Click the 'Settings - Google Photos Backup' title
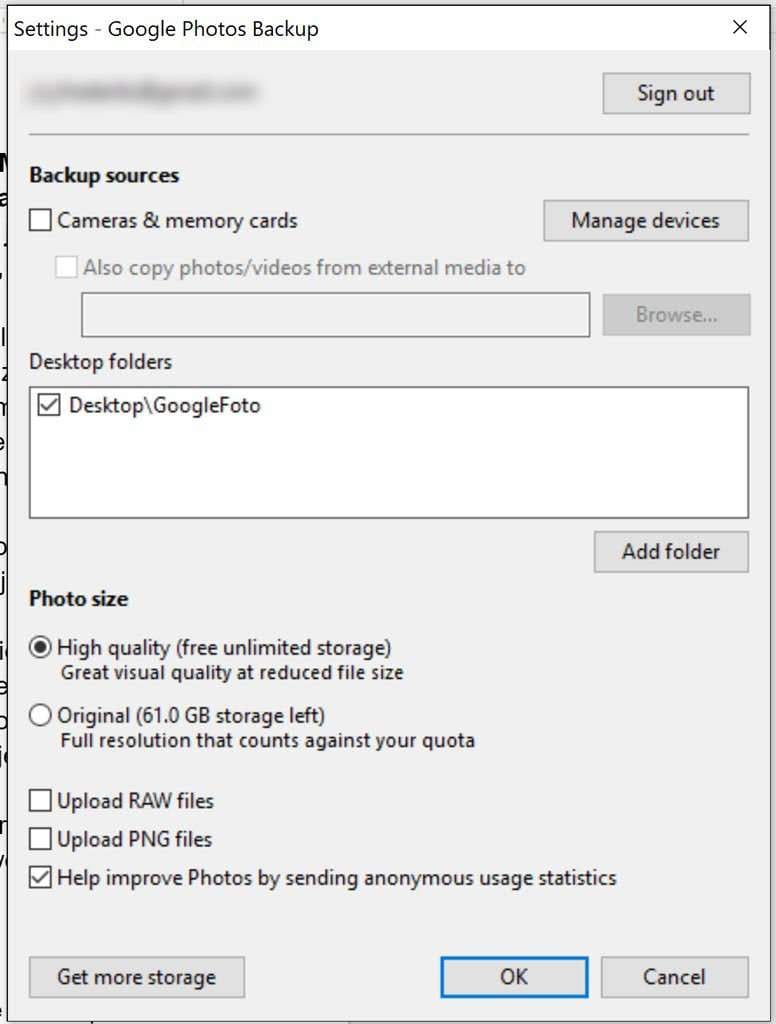 pos(166,29)
